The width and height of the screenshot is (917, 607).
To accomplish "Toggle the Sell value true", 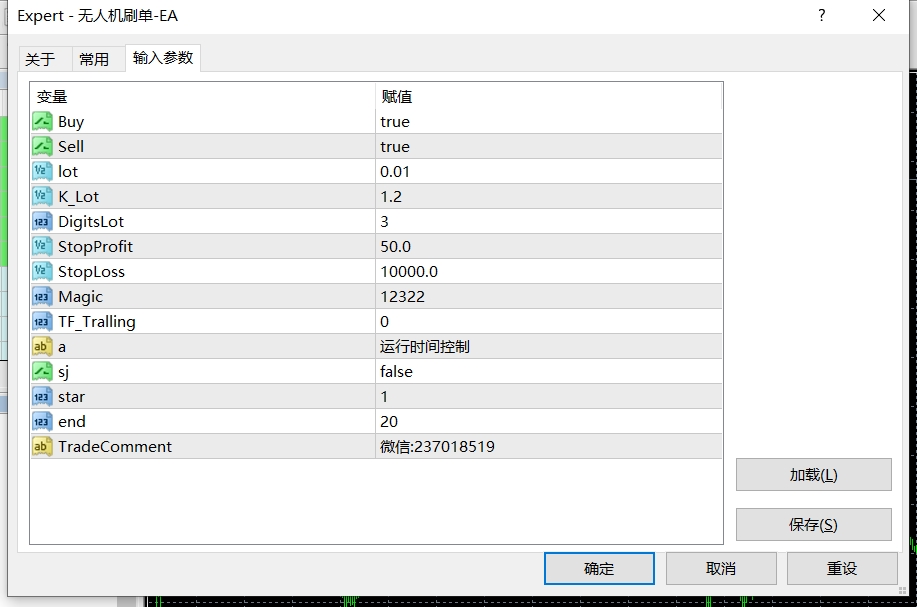I will pyautogui.click(x=395, y=146).
